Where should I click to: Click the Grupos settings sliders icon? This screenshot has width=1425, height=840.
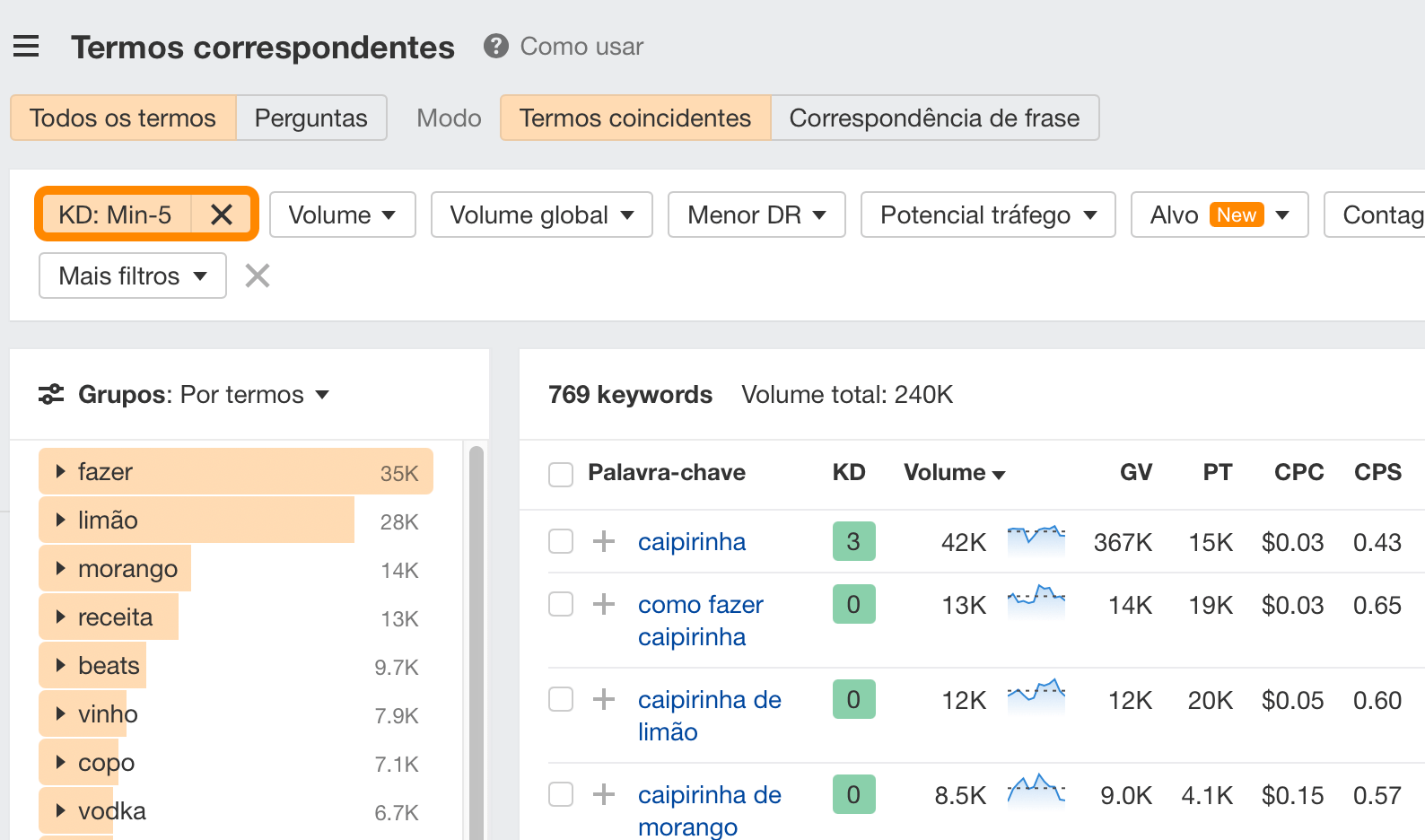pos(51,394)
